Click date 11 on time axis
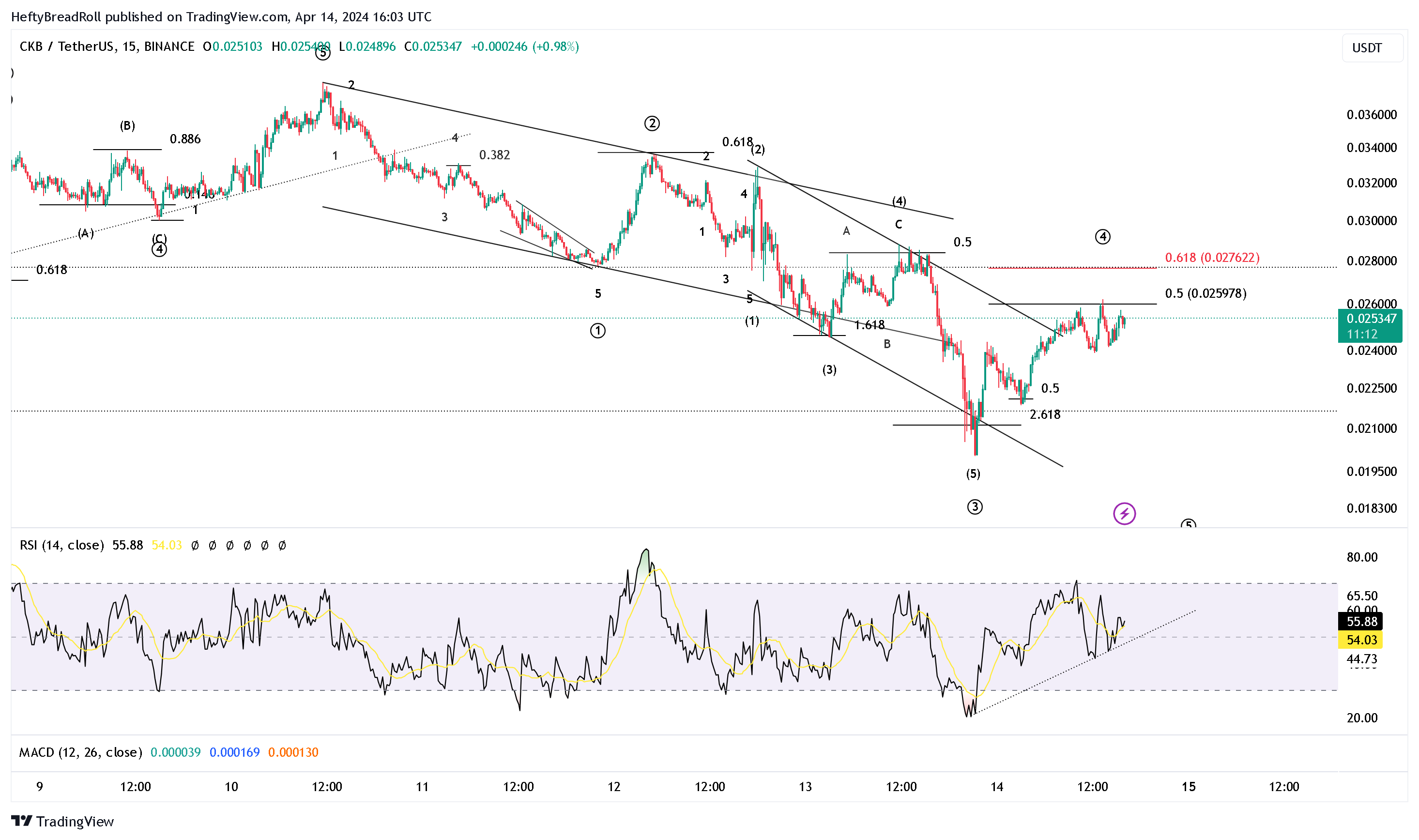Image resolution: width=1419 pixels, height=840 pixels. click(x=422, y=787)
